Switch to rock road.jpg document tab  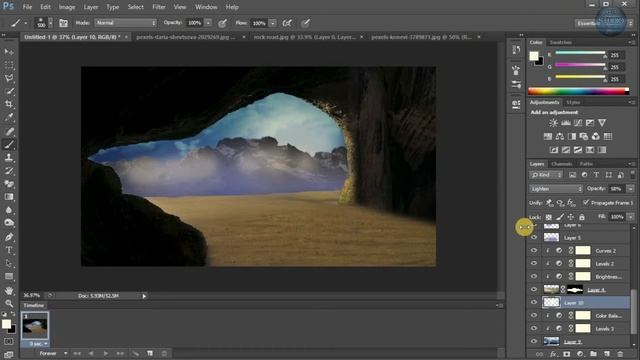click(304, 37)
